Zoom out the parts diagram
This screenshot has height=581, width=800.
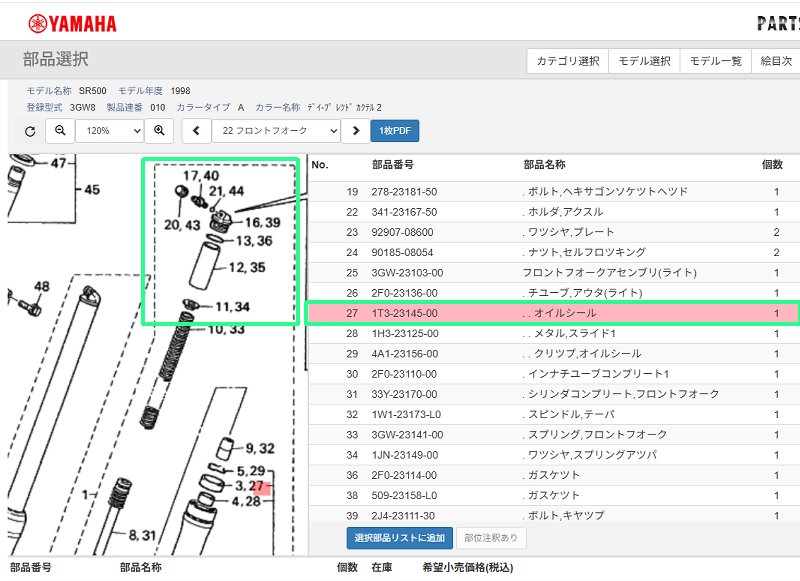tap(60, 131)
